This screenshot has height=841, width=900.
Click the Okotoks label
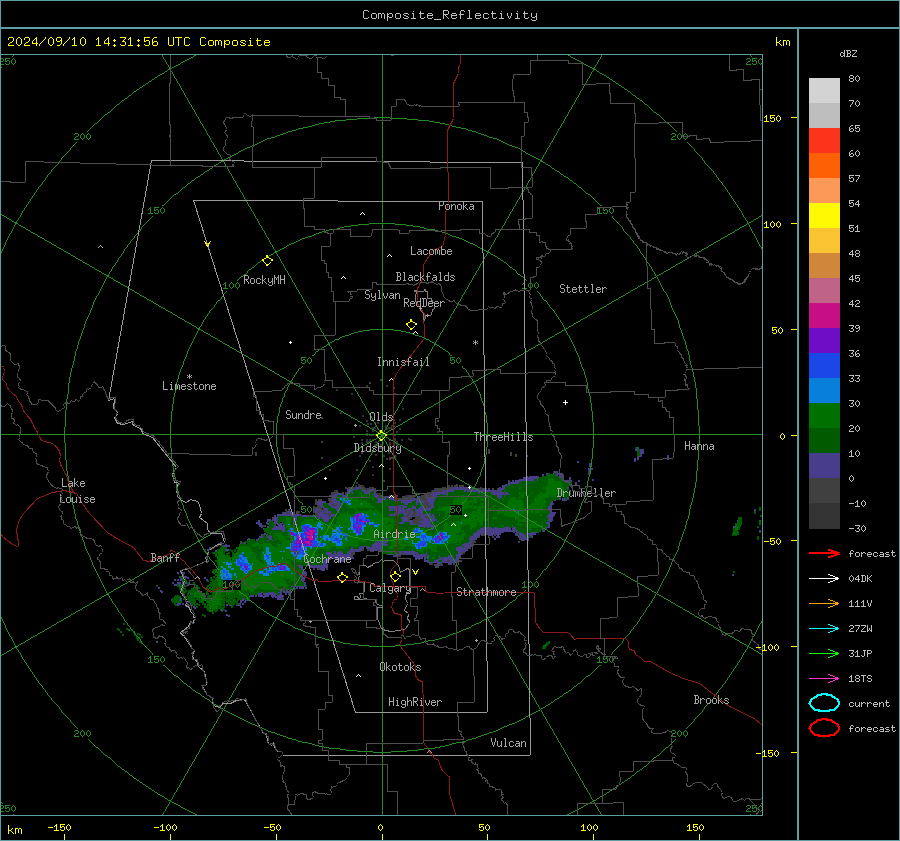tap(400, 667)
